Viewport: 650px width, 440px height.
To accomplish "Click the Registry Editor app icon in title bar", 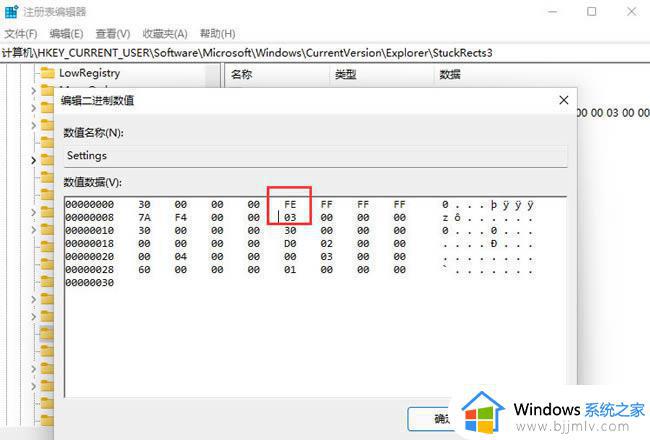I will click(x=11, y=12).
